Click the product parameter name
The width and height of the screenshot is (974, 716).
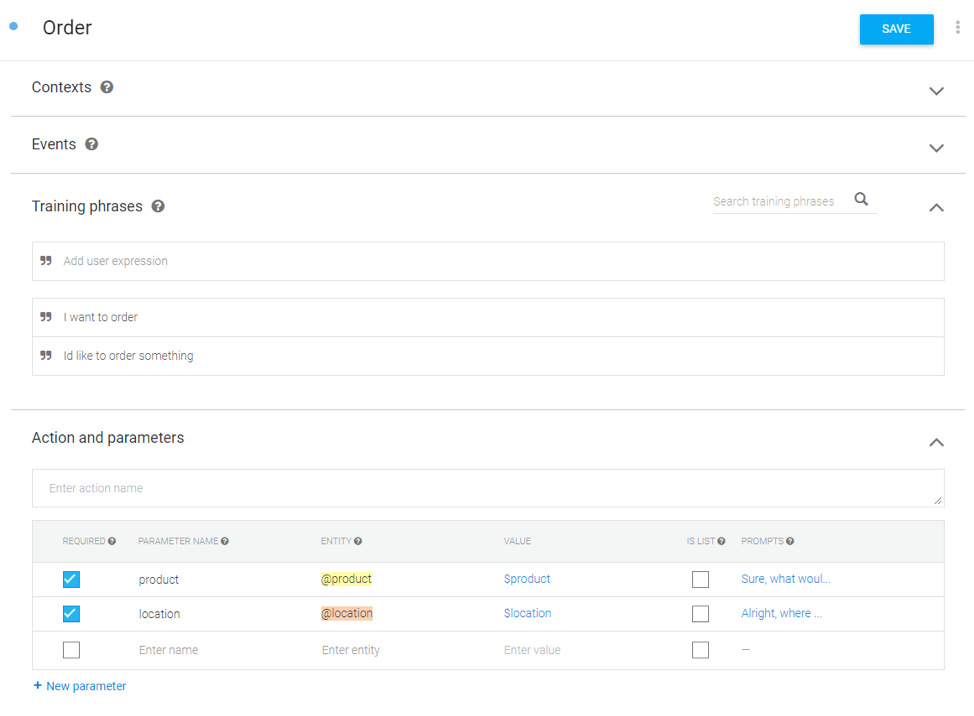(x=158, y=579)
